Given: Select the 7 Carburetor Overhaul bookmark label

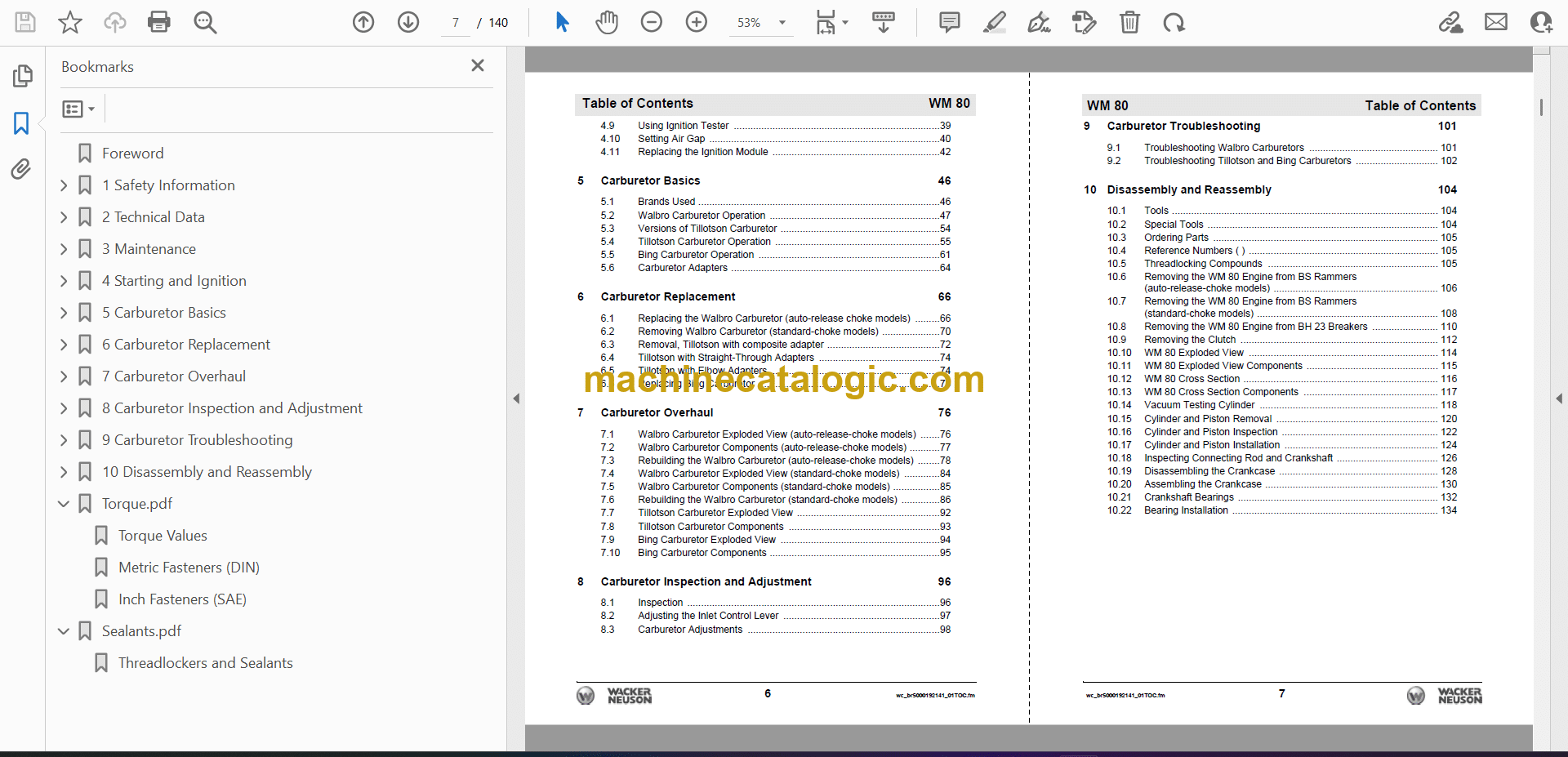Looking at the screenshot, I should point(173,376).
